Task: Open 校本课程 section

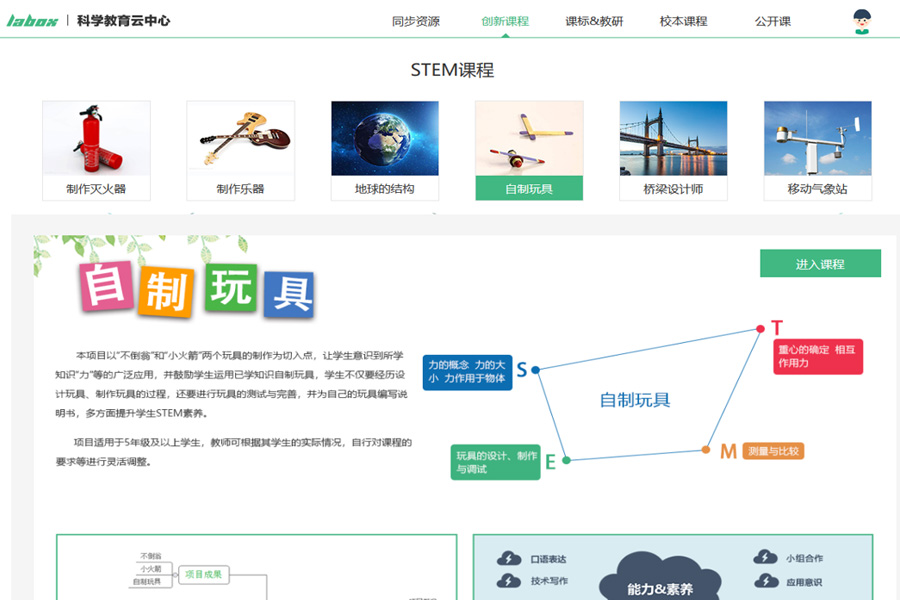Action: 684,21
